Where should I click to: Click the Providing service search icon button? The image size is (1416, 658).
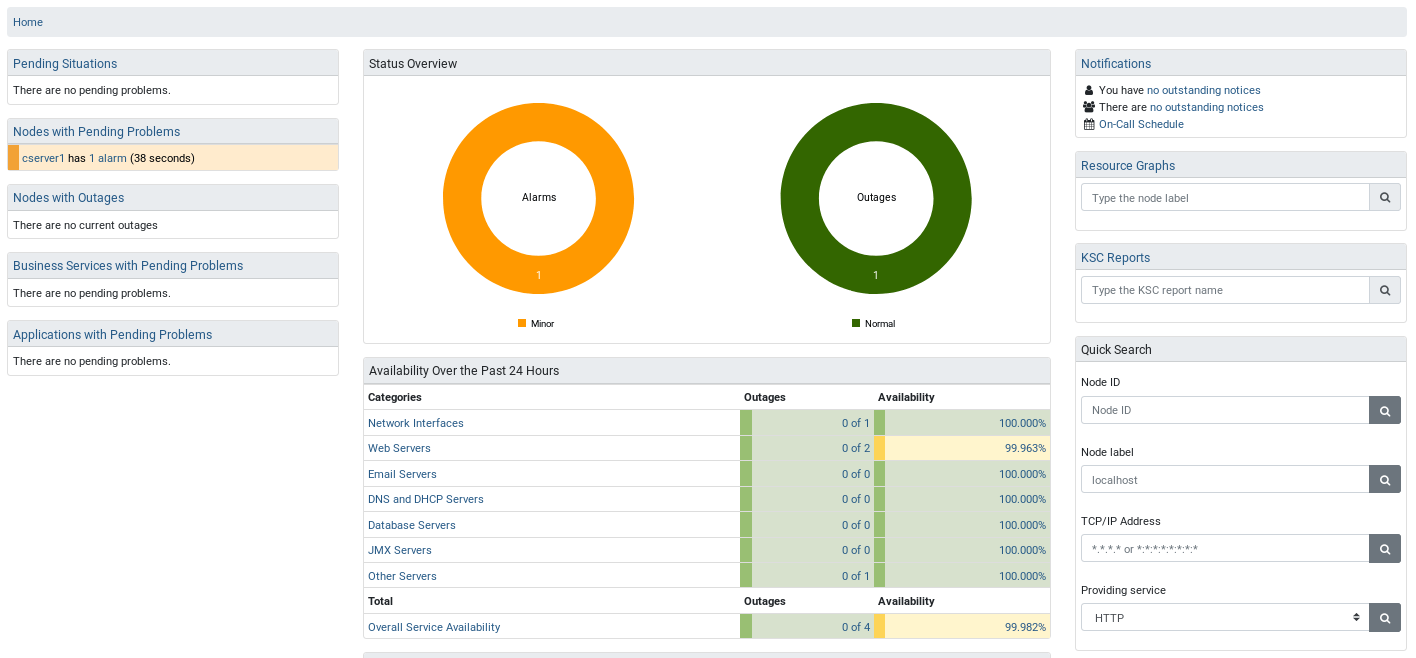click(x=1385, y=618)
